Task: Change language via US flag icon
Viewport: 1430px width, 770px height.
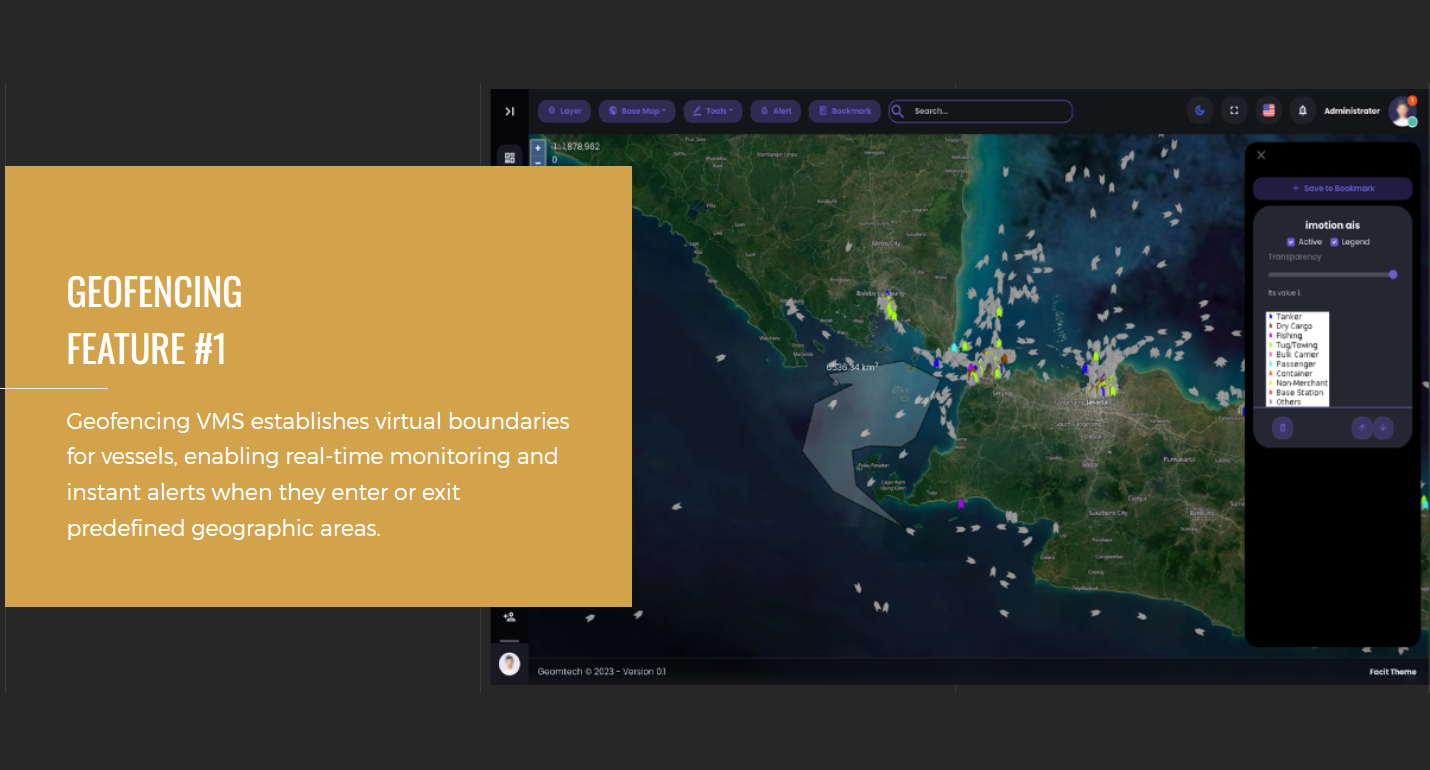Action: coord(1269,111)
